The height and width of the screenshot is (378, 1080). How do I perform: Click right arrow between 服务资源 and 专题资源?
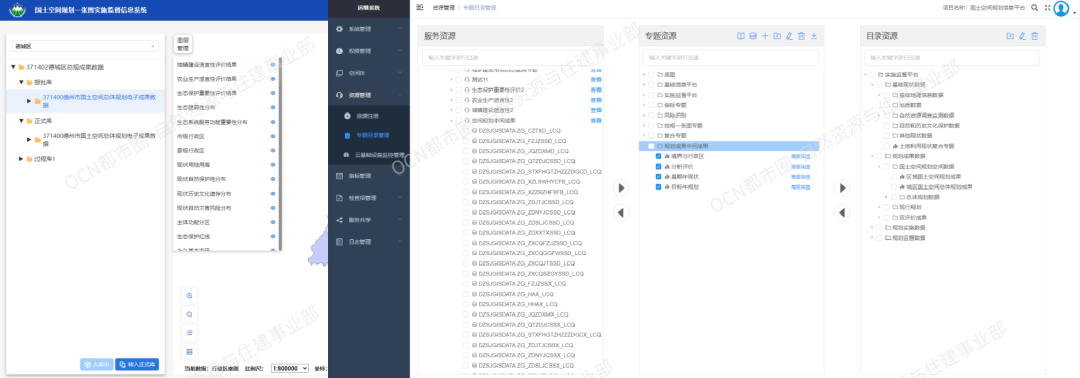(x=621, y=188)
